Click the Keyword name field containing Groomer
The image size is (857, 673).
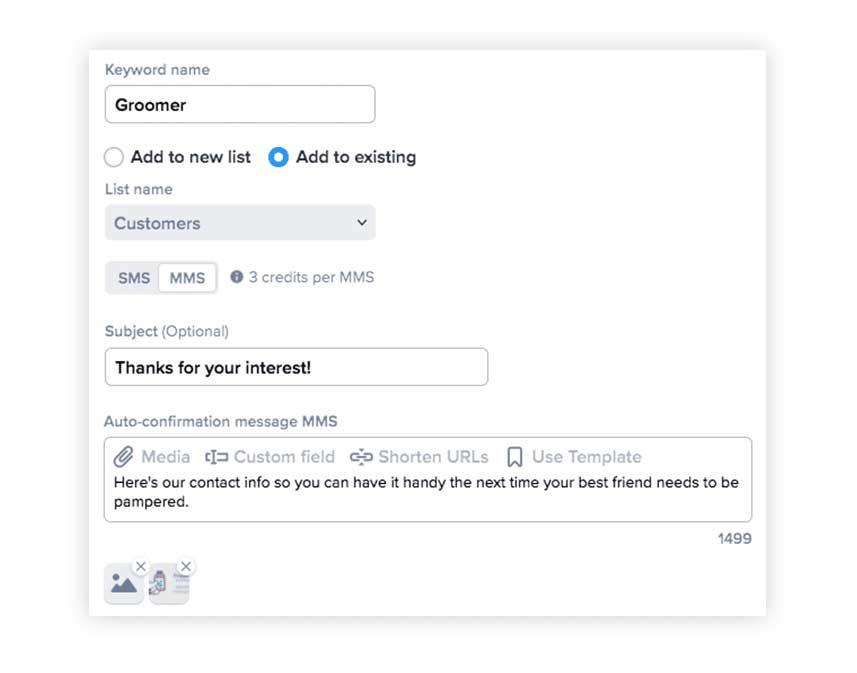[x=240, y=104]
